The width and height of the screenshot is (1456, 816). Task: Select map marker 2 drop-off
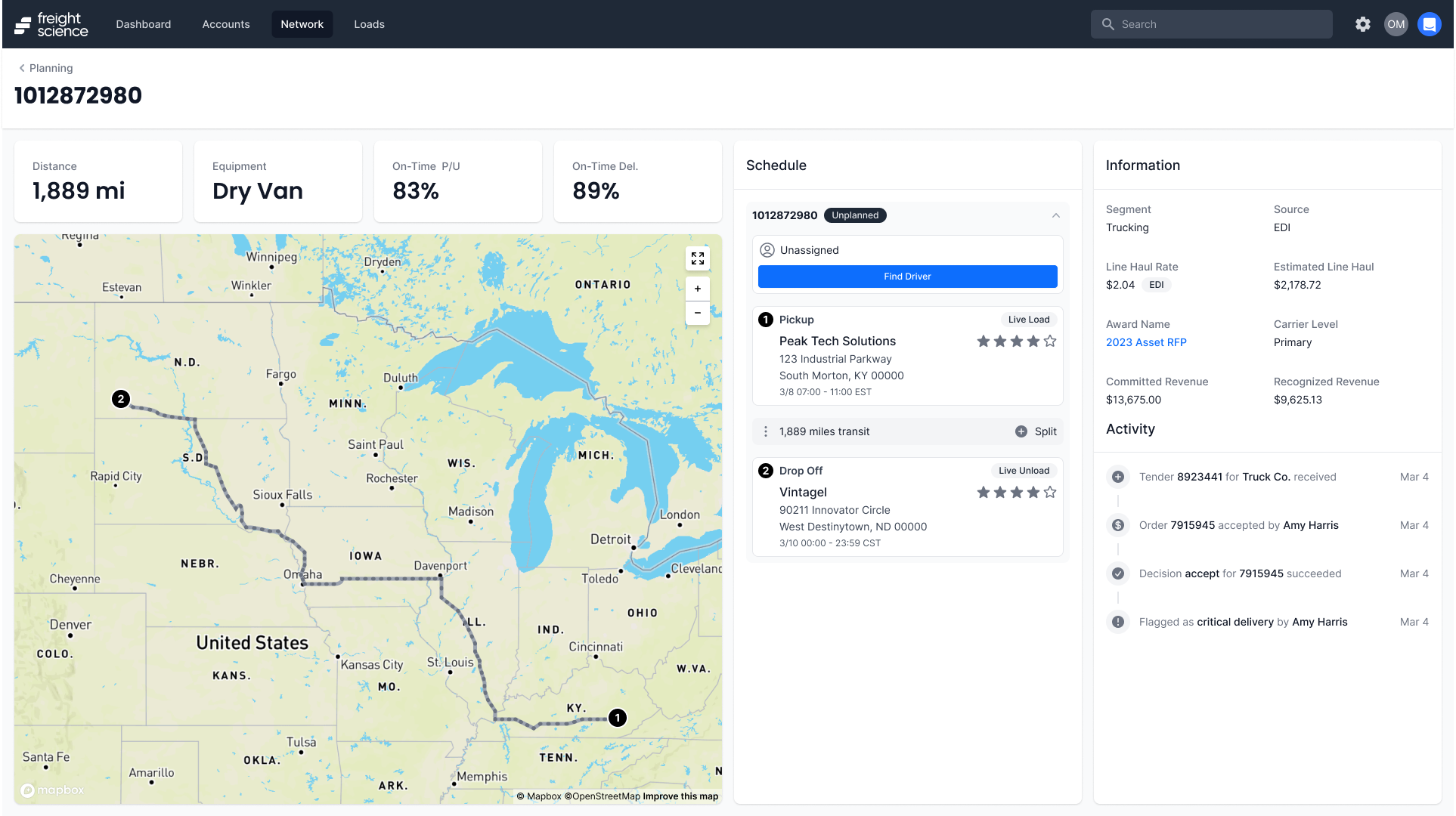pos(121,399)
